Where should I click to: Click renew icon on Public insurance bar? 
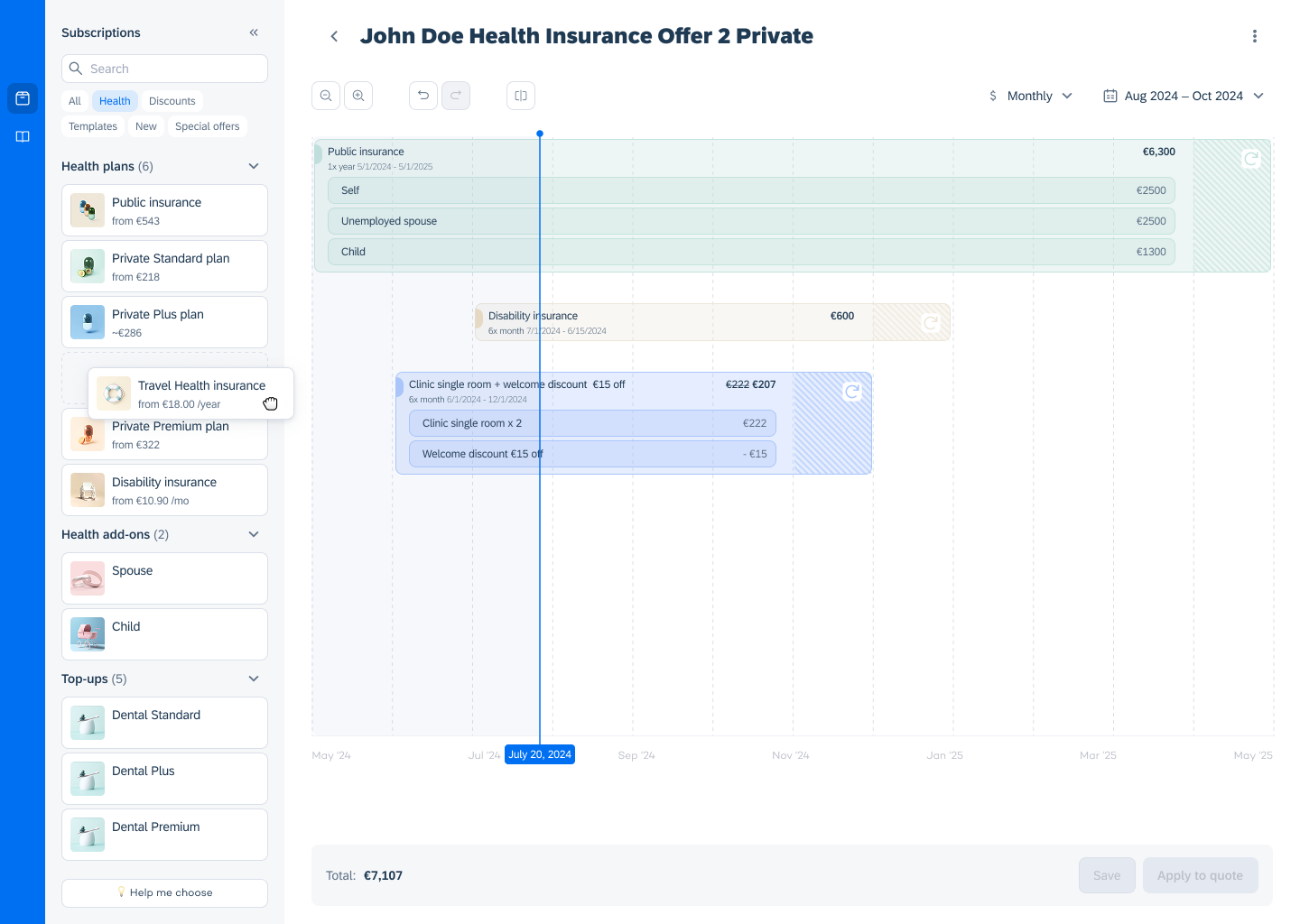1251,159
